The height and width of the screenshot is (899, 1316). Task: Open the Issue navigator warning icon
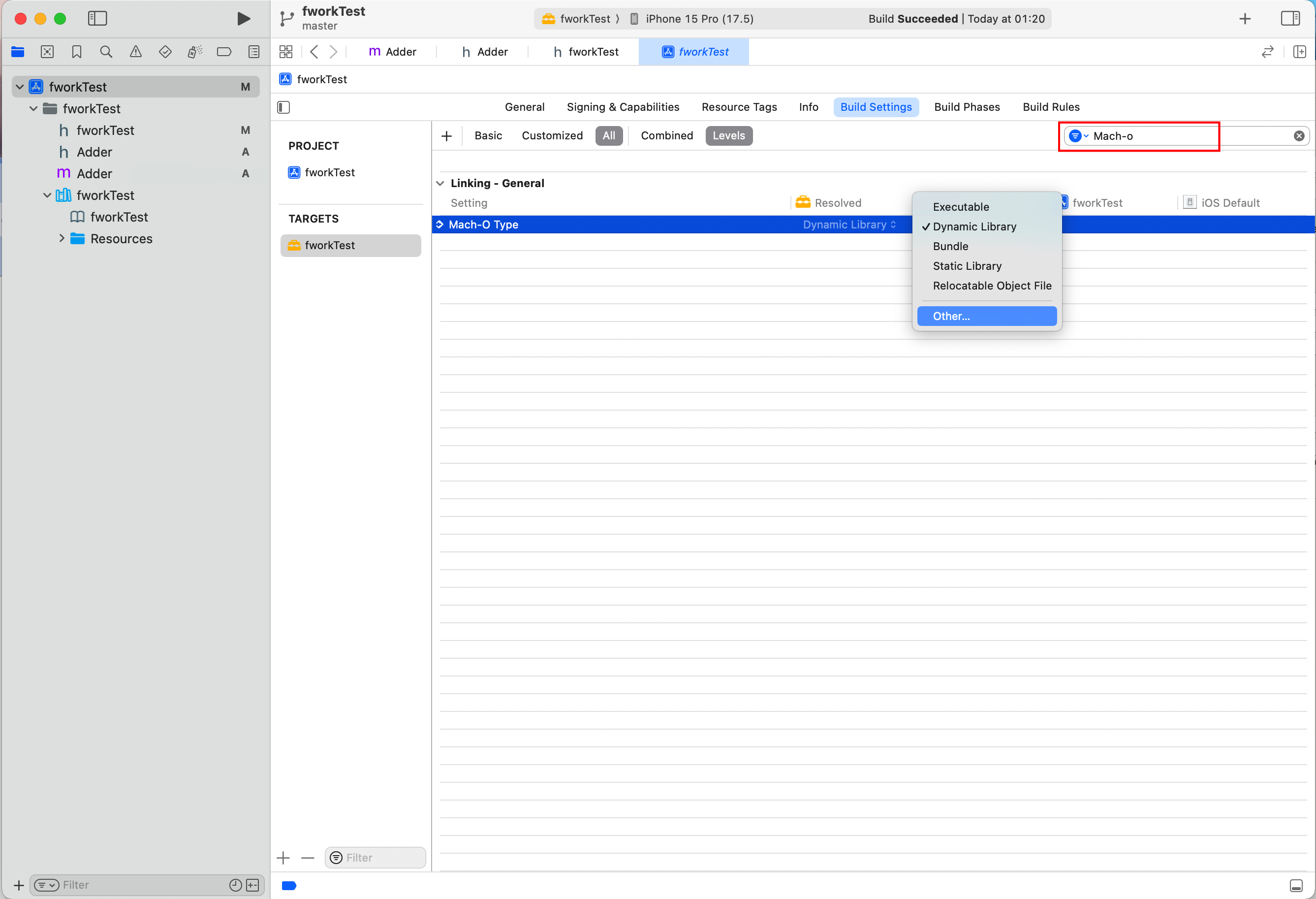(x=135, y=52)
